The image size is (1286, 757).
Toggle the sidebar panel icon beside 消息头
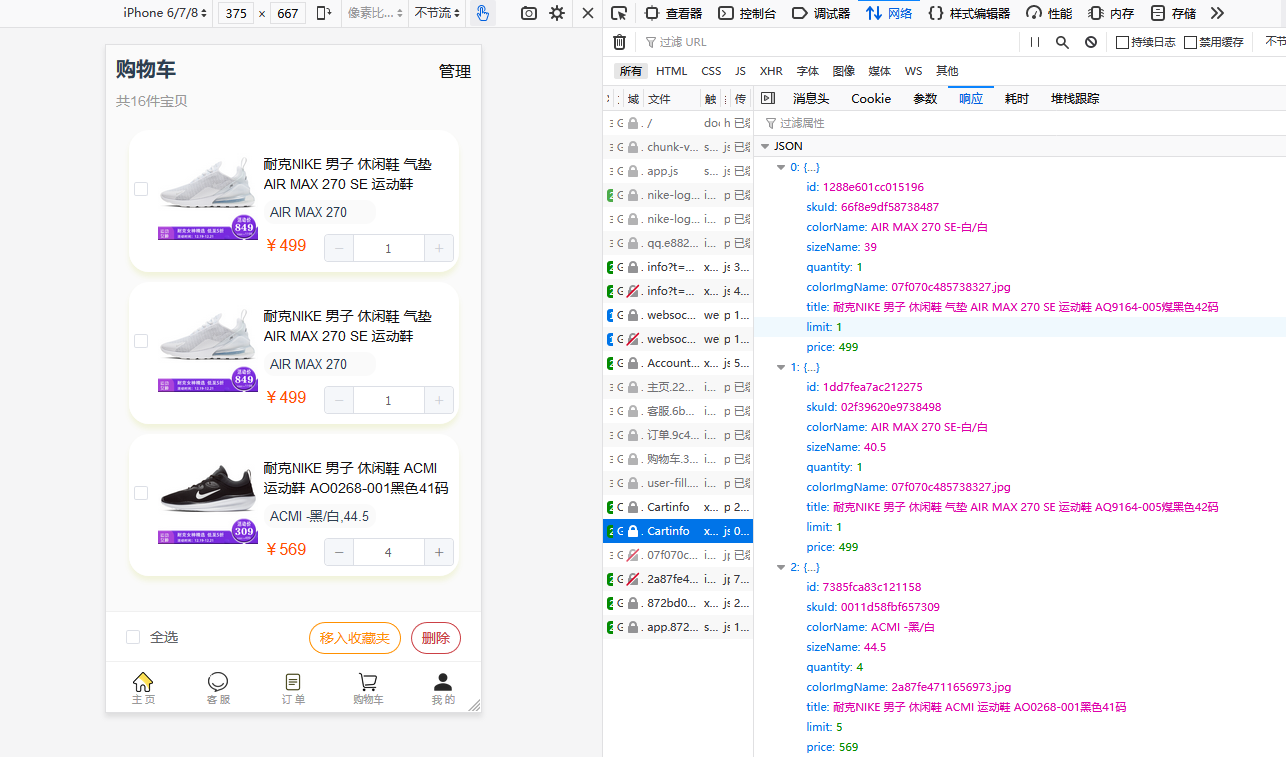tap(768, 98)
